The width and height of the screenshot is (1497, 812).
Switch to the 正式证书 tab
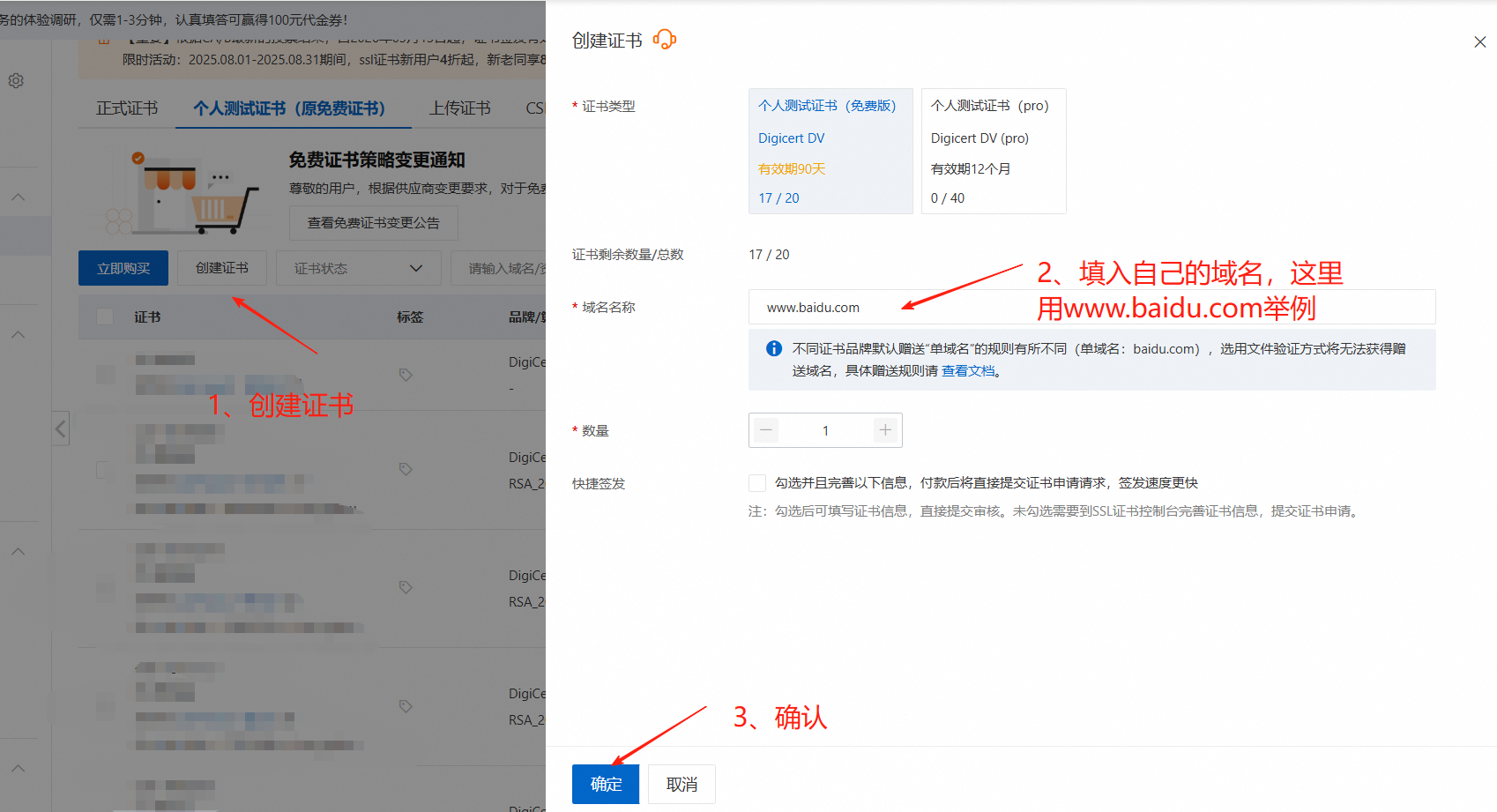(x=127, y=108)
